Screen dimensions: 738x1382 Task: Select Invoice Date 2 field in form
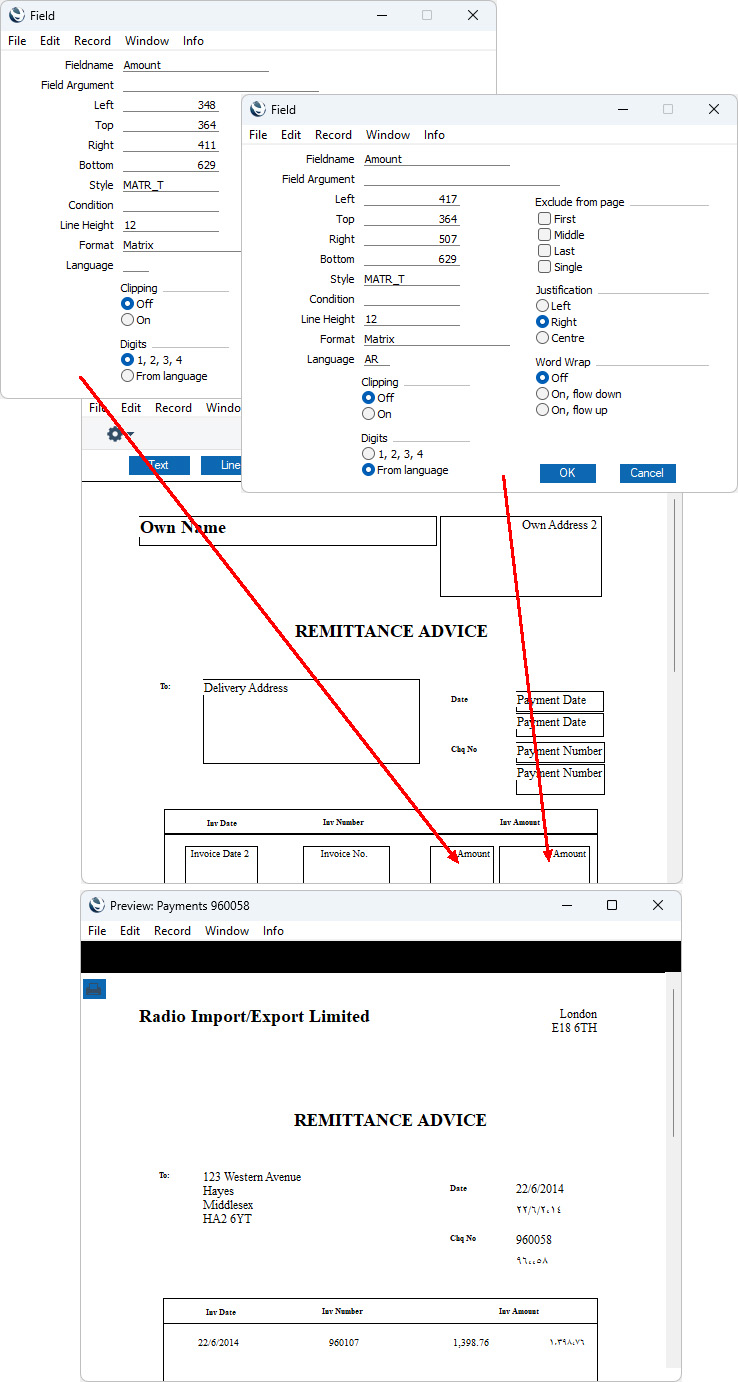(x=221, y=865)
